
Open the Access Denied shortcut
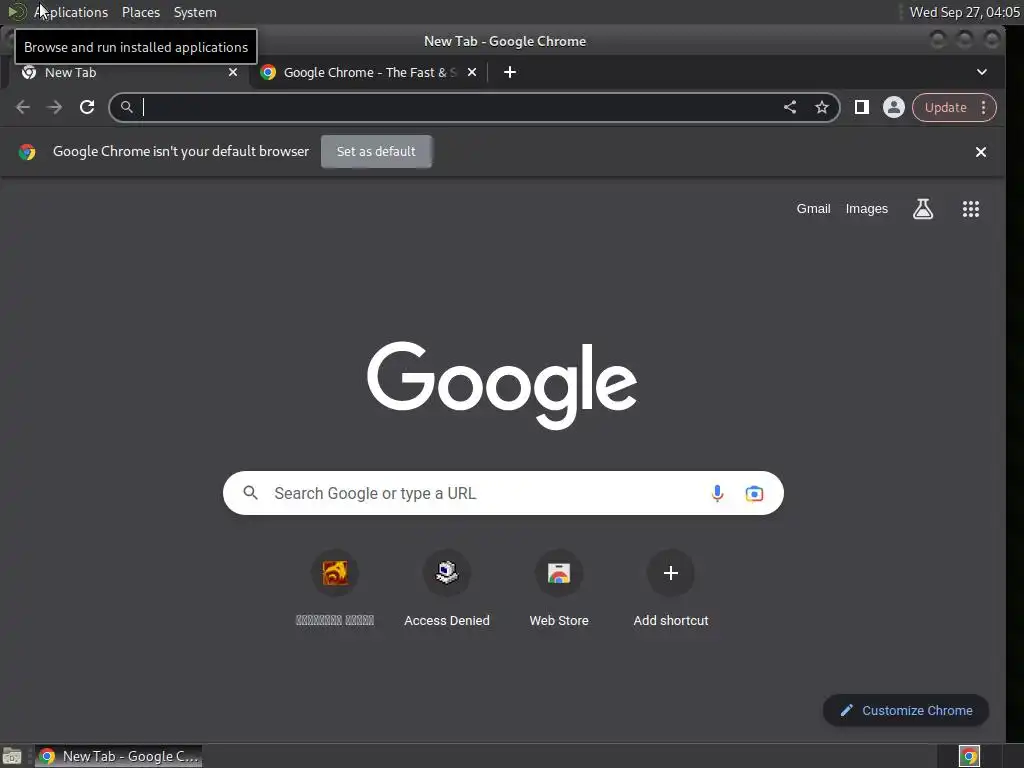(447, 573)
